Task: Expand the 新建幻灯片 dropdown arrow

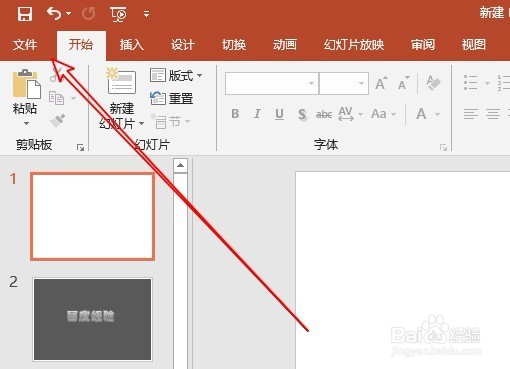Action: [141, 124]
